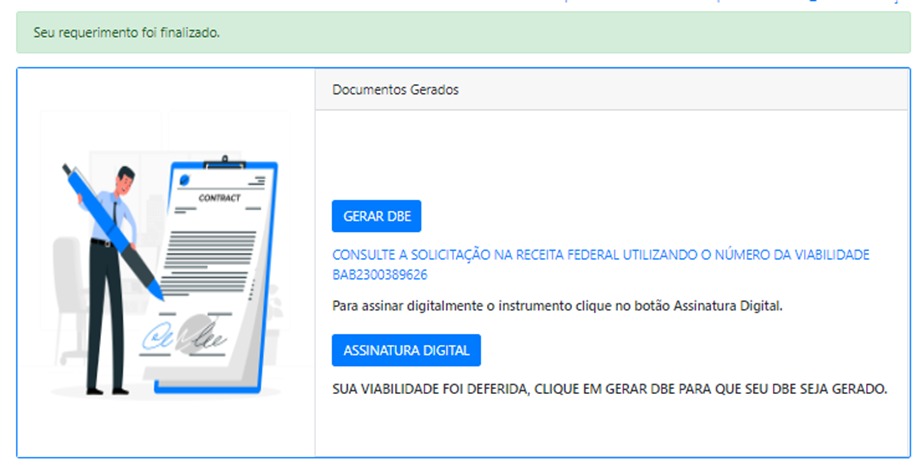The height and width of the screenshot is (467, 921).
Task: Click the CONTRACT title on the document
Action: point(220,198)
